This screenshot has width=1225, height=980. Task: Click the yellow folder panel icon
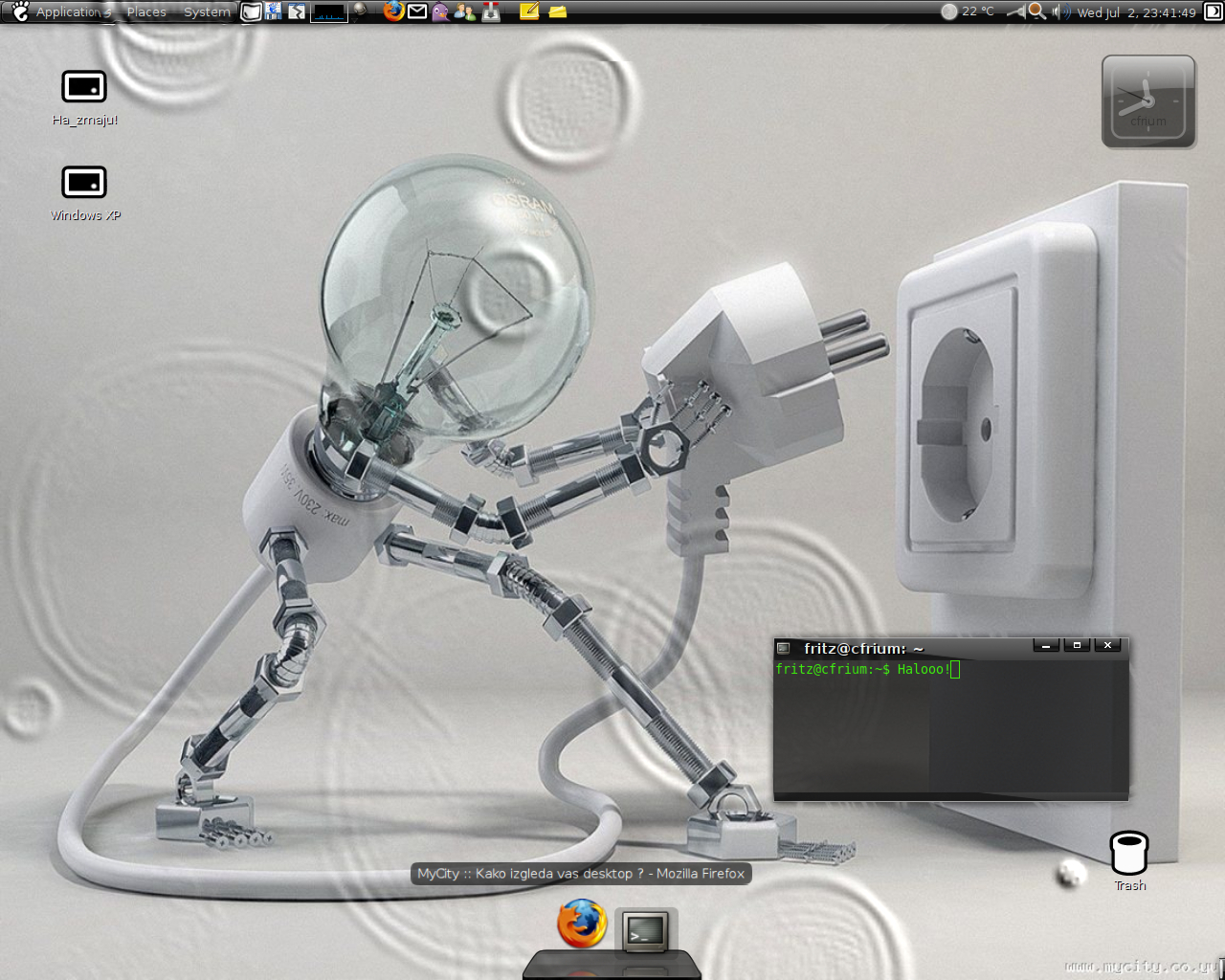558,11
